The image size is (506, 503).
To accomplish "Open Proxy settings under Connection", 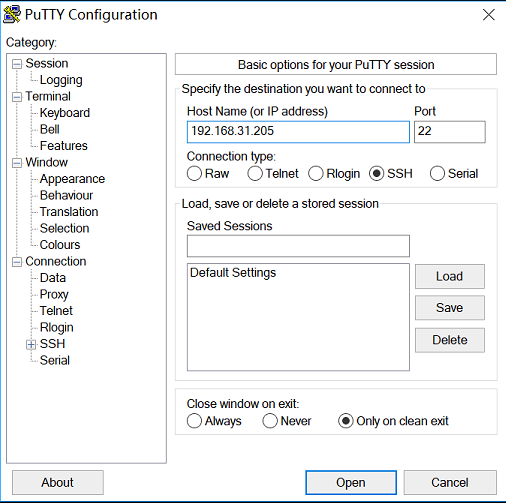I will 54,294.
